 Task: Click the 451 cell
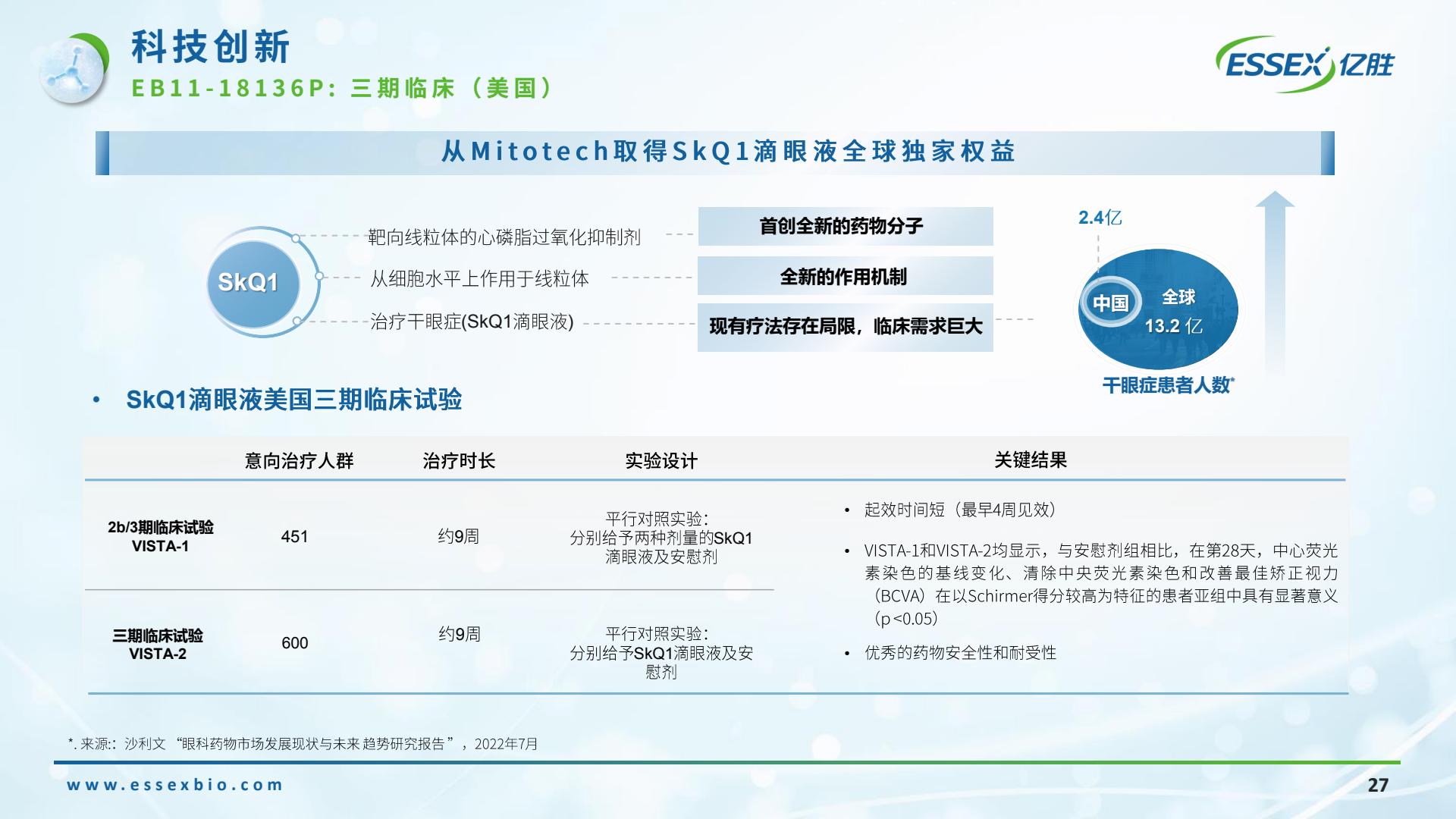click(294, 536)
